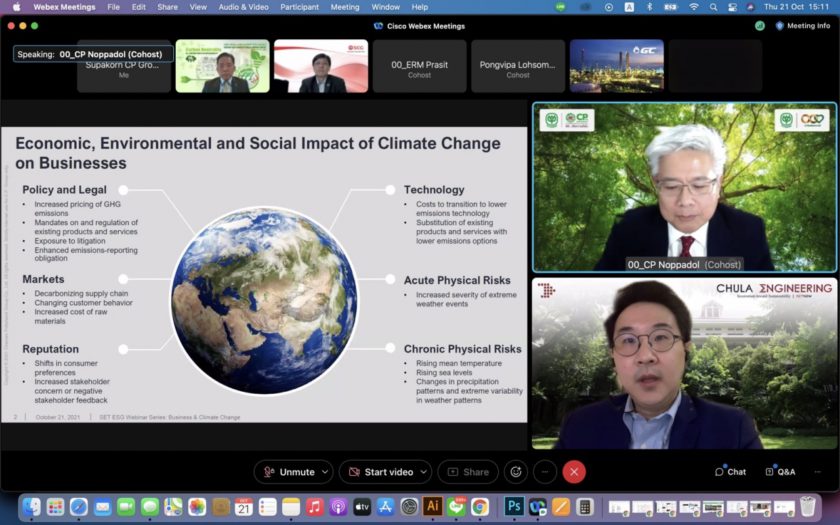Click the Share content button
The image size is (840, 525).
468,472
